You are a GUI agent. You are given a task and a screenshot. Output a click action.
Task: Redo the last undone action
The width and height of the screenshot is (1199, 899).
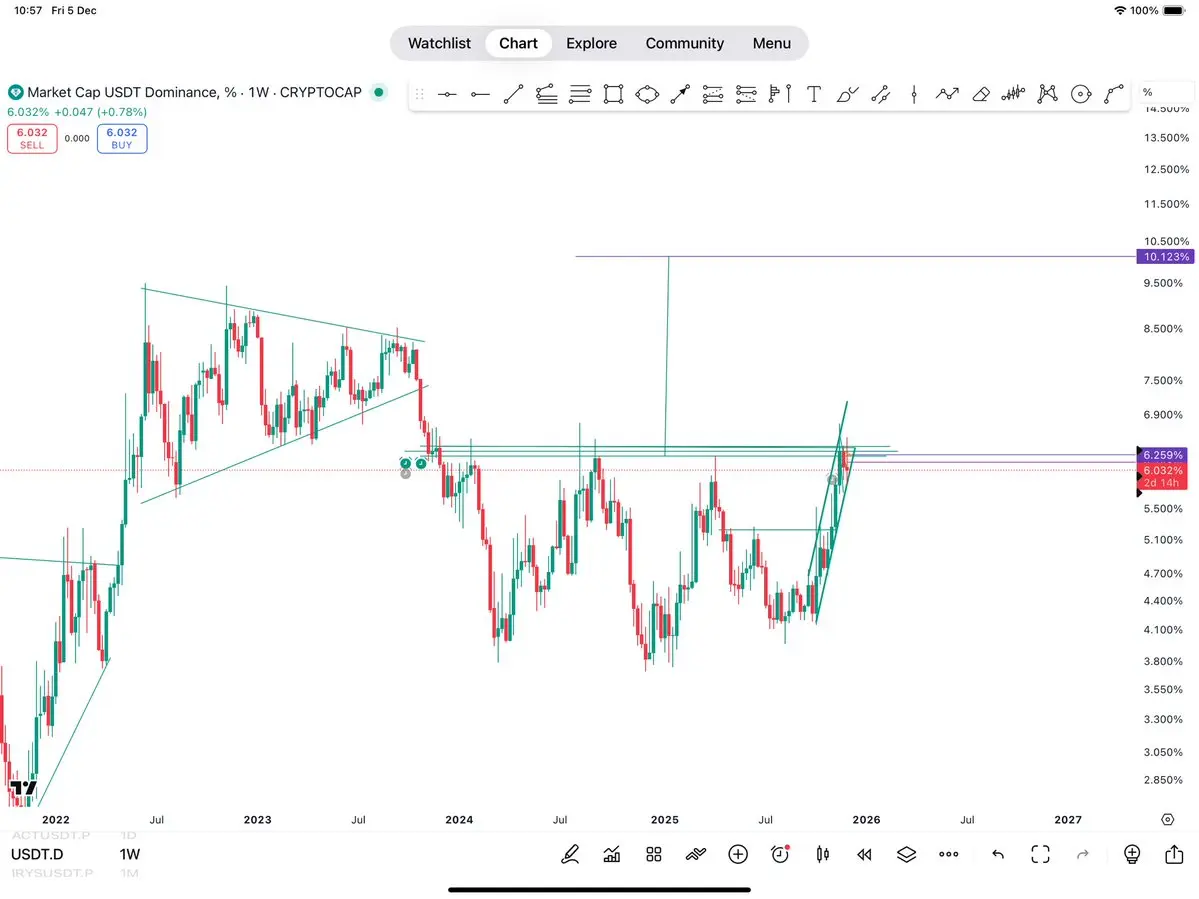point(1083,854)
